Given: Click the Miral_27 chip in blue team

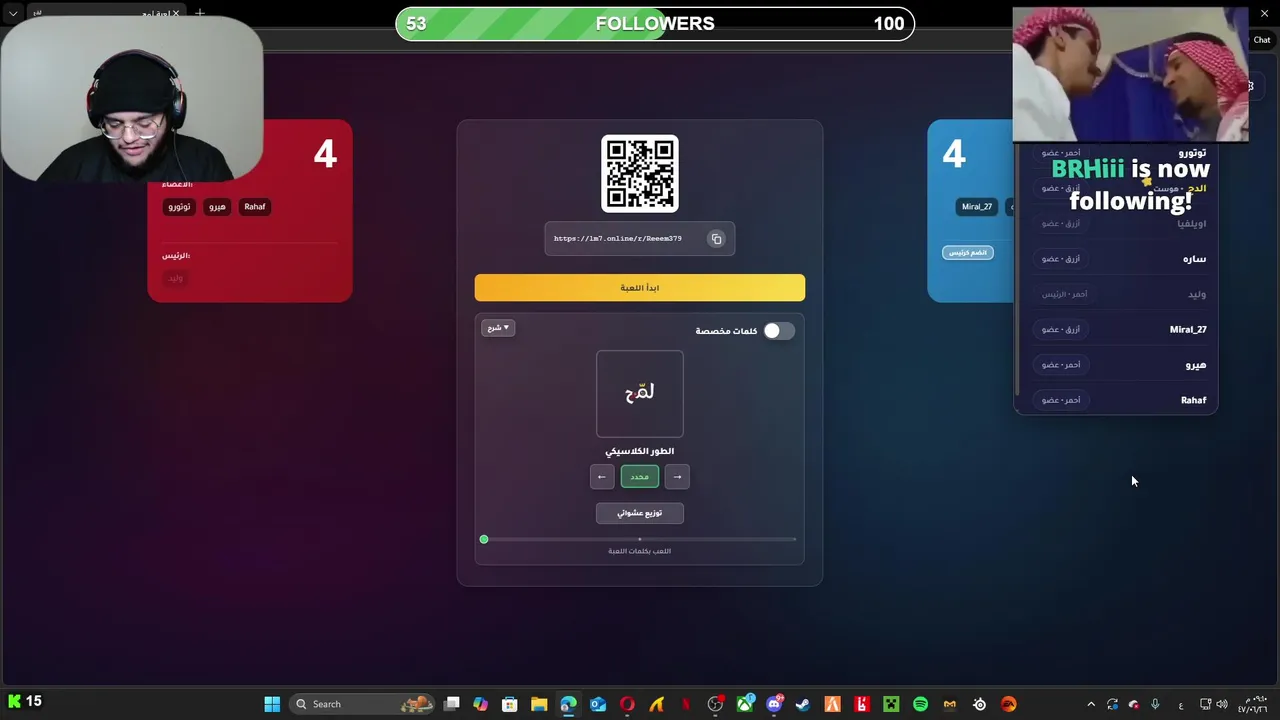Looking at the screenshot, I should (977, 207).
